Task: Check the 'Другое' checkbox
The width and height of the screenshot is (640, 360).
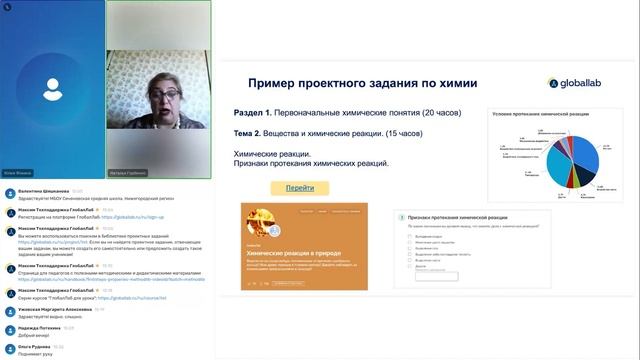Action: (x=409, y=266)
